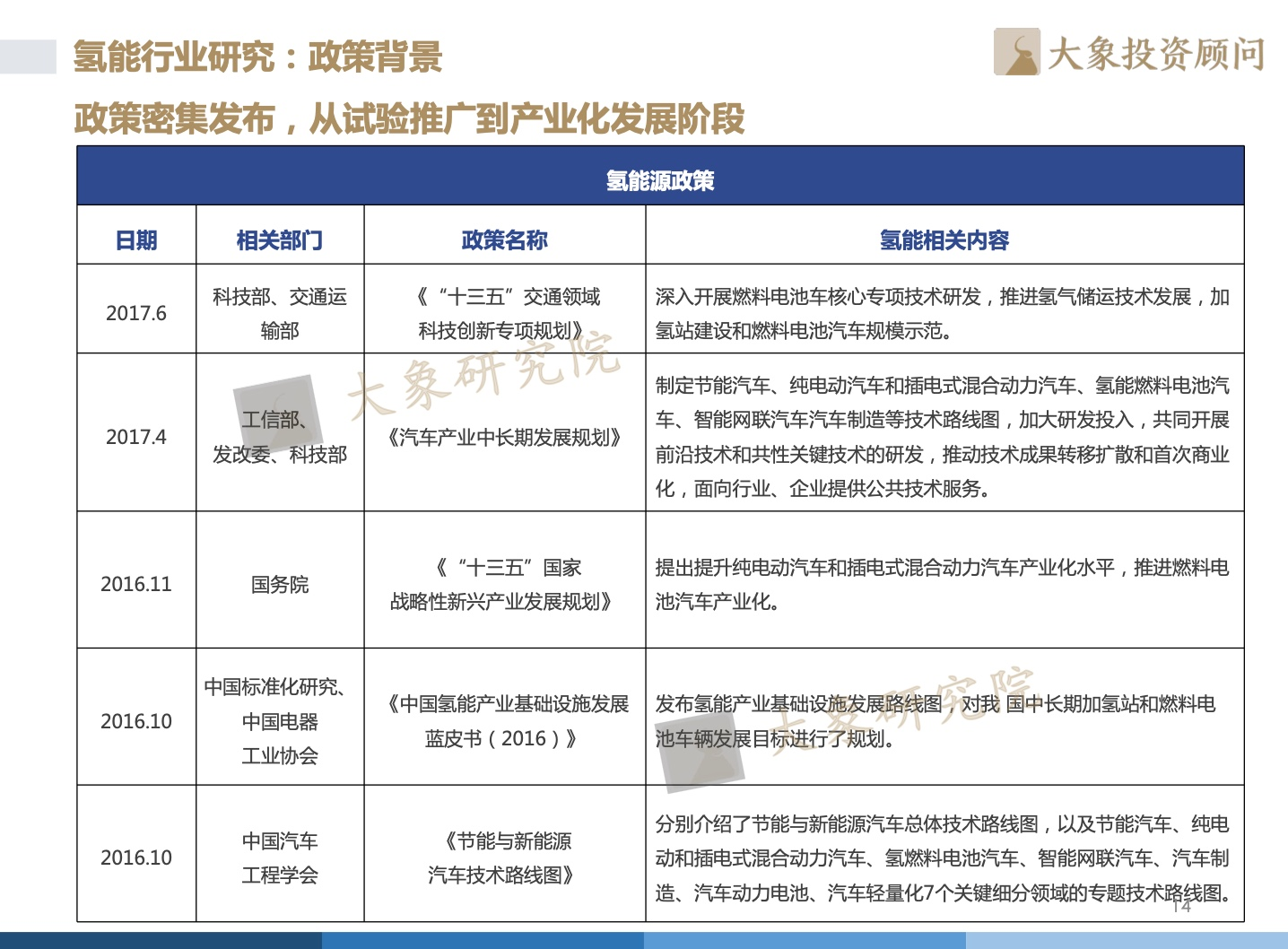
Task: Select policy name 《中国氢能产业基础设施发展蓝皮书（2016）》
Action: [x=505, y=721]
